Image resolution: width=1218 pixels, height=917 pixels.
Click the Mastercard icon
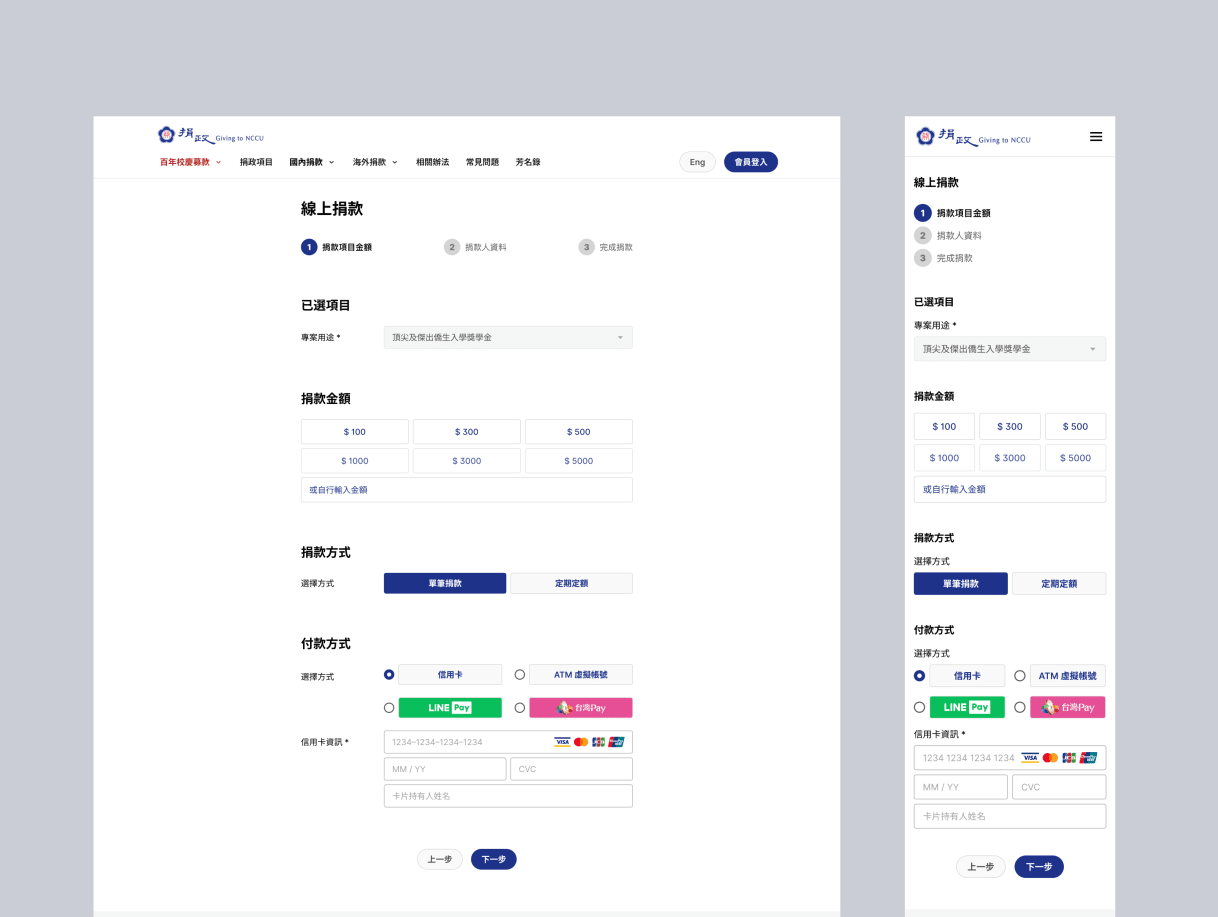tap(581, 742)
